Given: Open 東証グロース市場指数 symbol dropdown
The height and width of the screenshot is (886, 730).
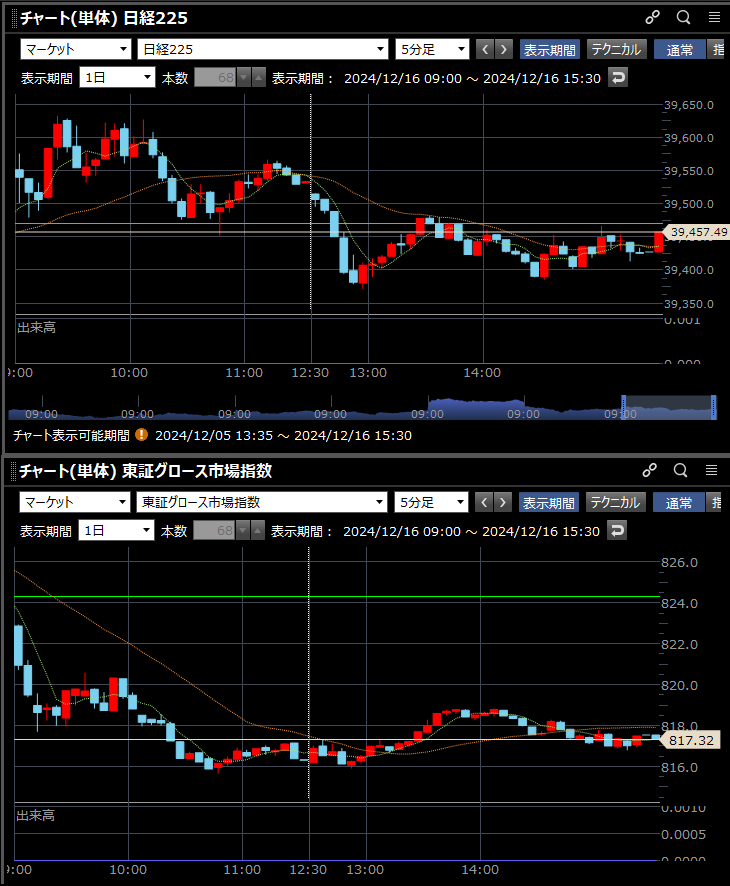Looking at the screenshot, I should pyautogui.click(x=262, y=502).
